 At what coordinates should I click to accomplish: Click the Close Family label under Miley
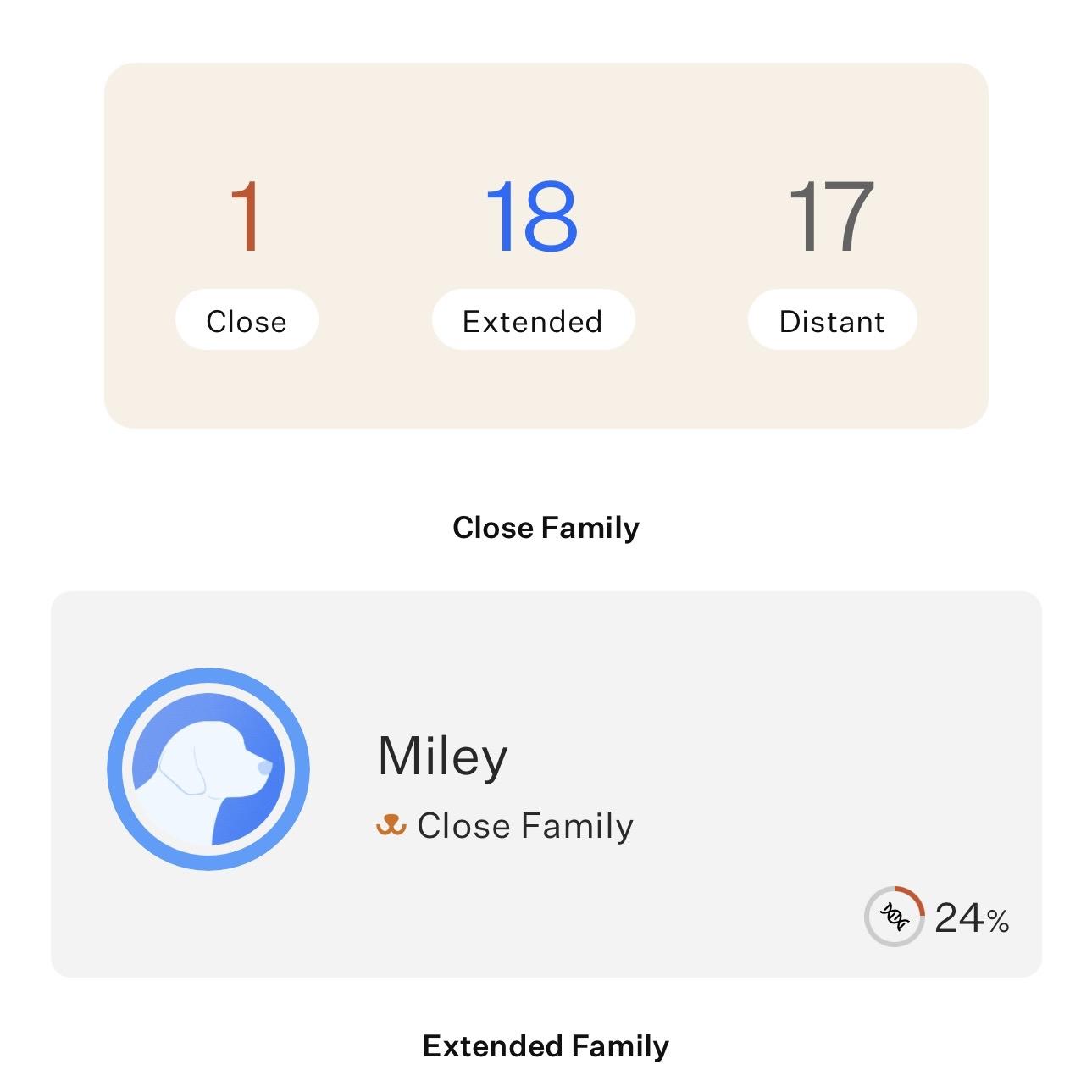pos(525,826)
